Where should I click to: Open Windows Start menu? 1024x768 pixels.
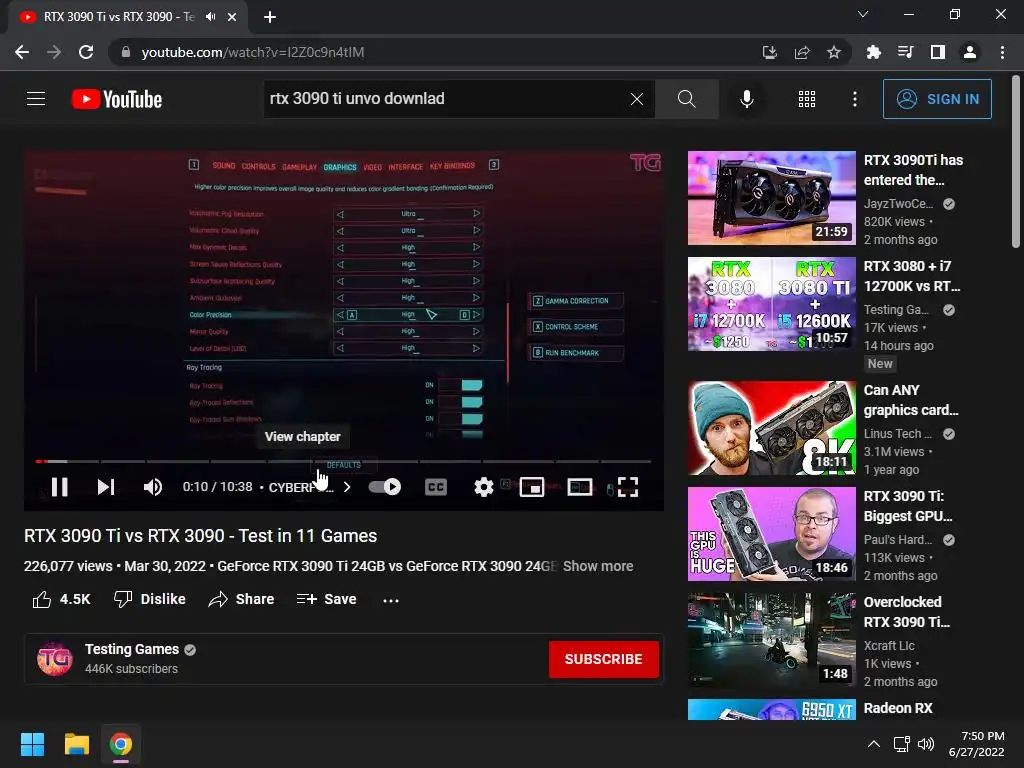[x=32, y=744]
